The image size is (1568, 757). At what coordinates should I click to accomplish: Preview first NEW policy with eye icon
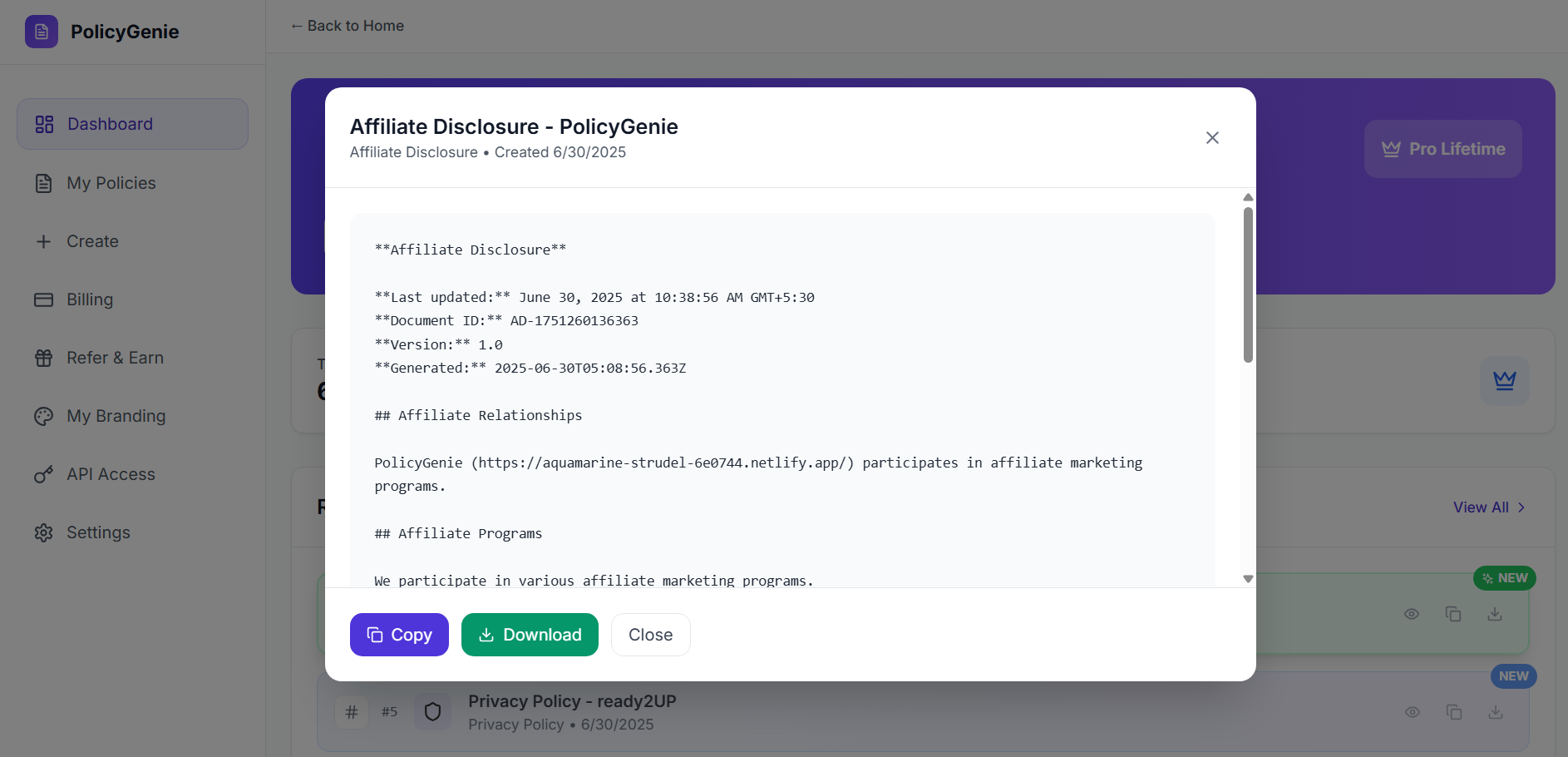(1412, 614)
